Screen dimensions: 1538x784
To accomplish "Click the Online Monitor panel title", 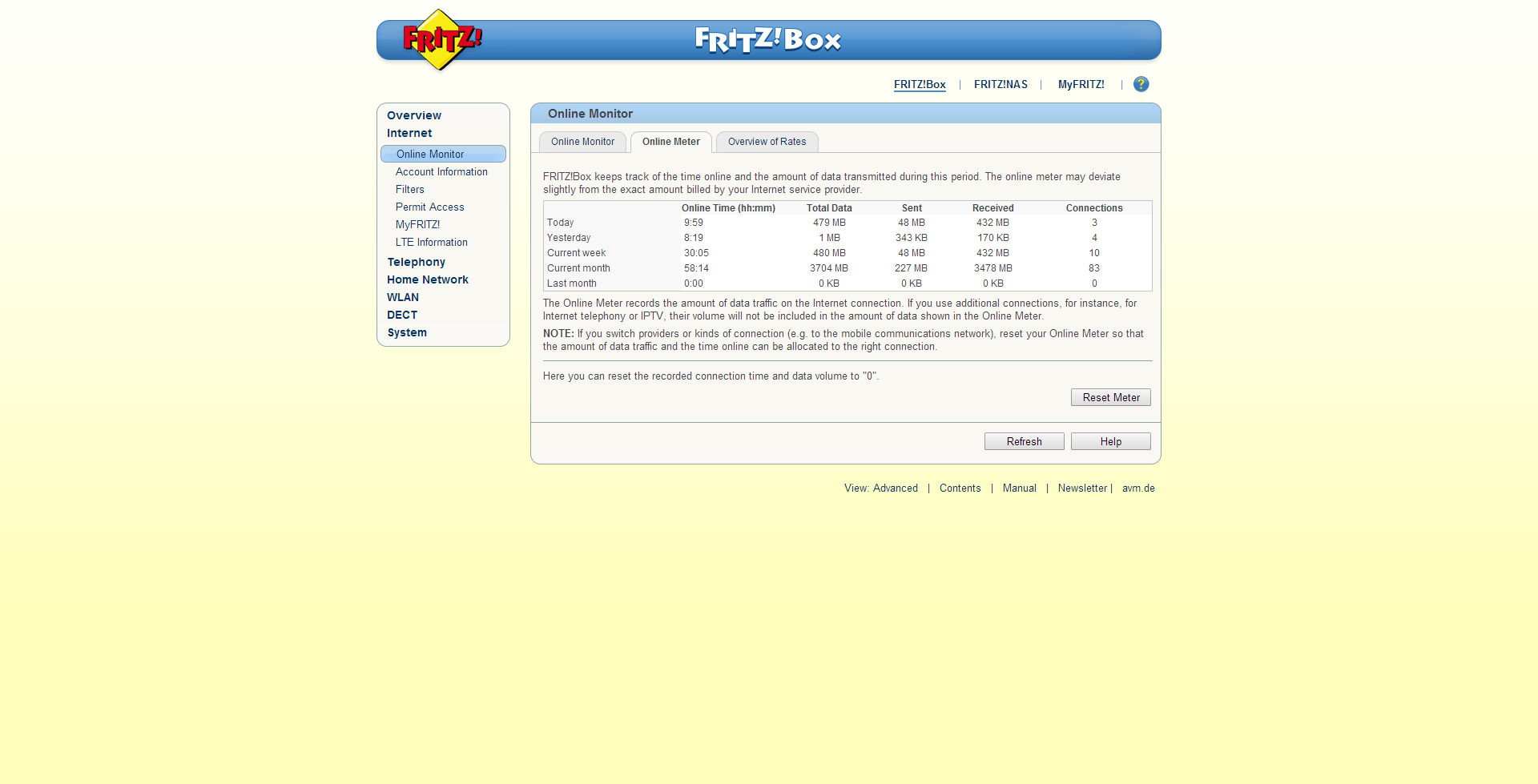I will point(590,114).
